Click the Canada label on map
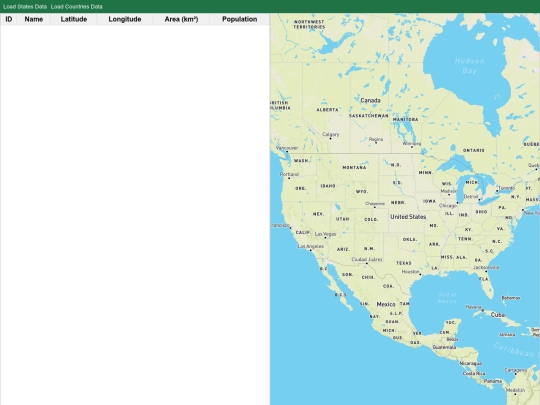 coord(370,100)
